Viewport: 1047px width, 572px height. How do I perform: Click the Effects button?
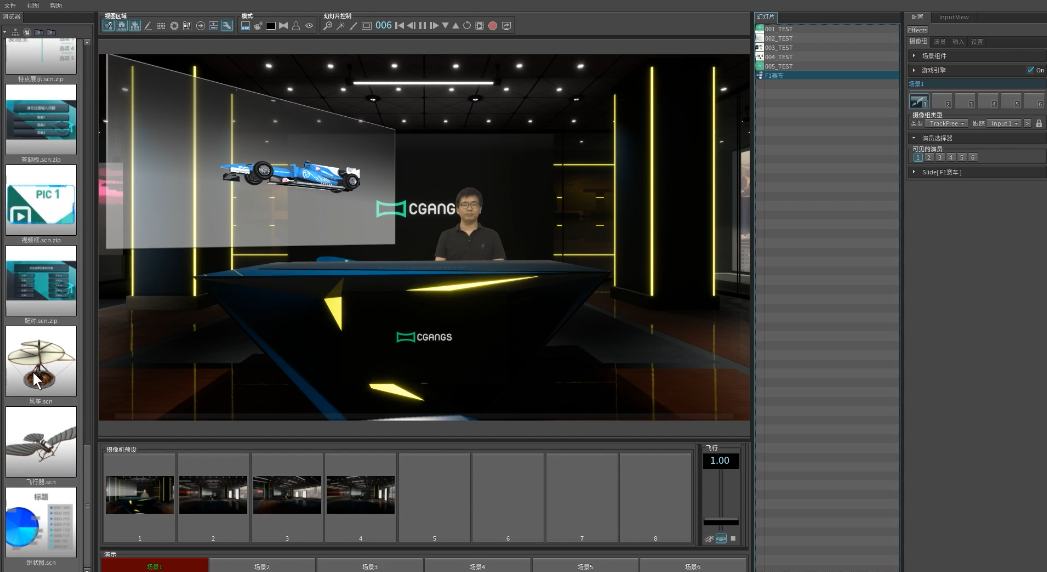coord(918,30)
